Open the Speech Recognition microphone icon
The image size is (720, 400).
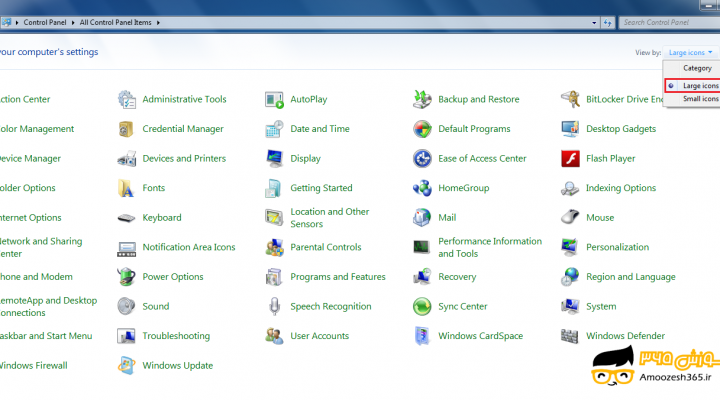[x=274, y=306]
